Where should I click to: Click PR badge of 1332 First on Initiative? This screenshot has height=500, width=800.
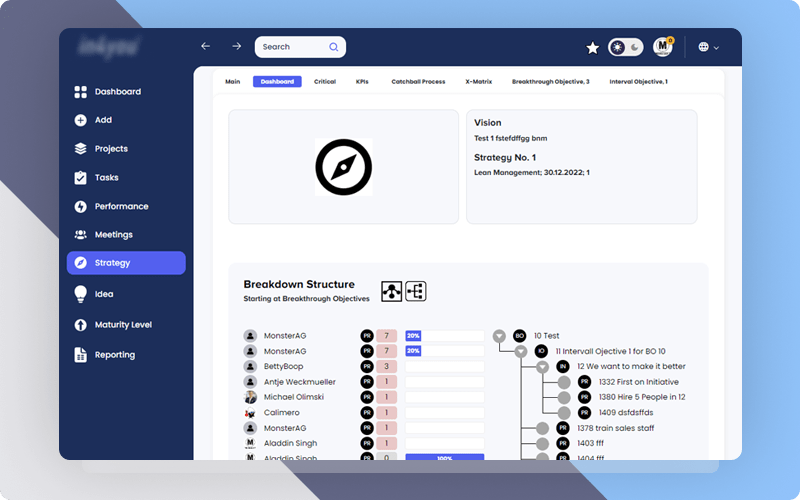click(584, 382)
